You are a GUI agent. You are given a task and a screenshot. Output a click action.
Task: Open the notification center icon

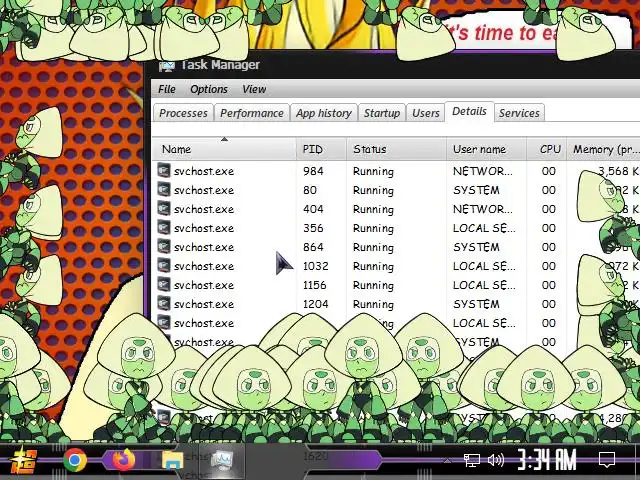(607, 460)
